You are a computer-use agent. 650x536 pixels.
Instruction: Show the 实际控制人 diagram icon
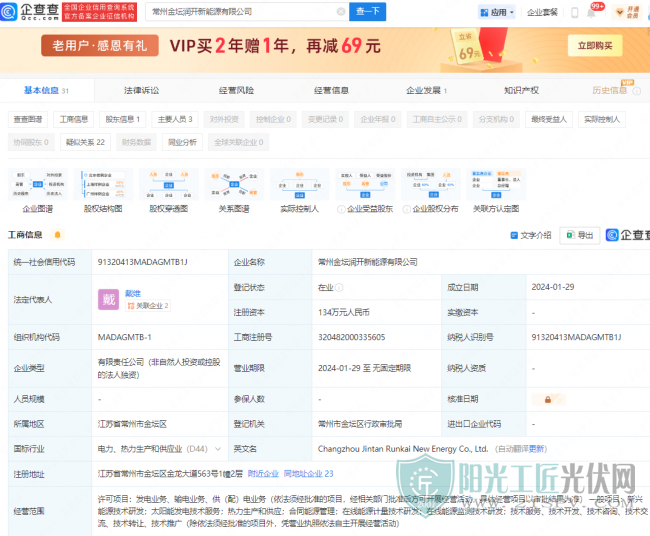[299, 187]
